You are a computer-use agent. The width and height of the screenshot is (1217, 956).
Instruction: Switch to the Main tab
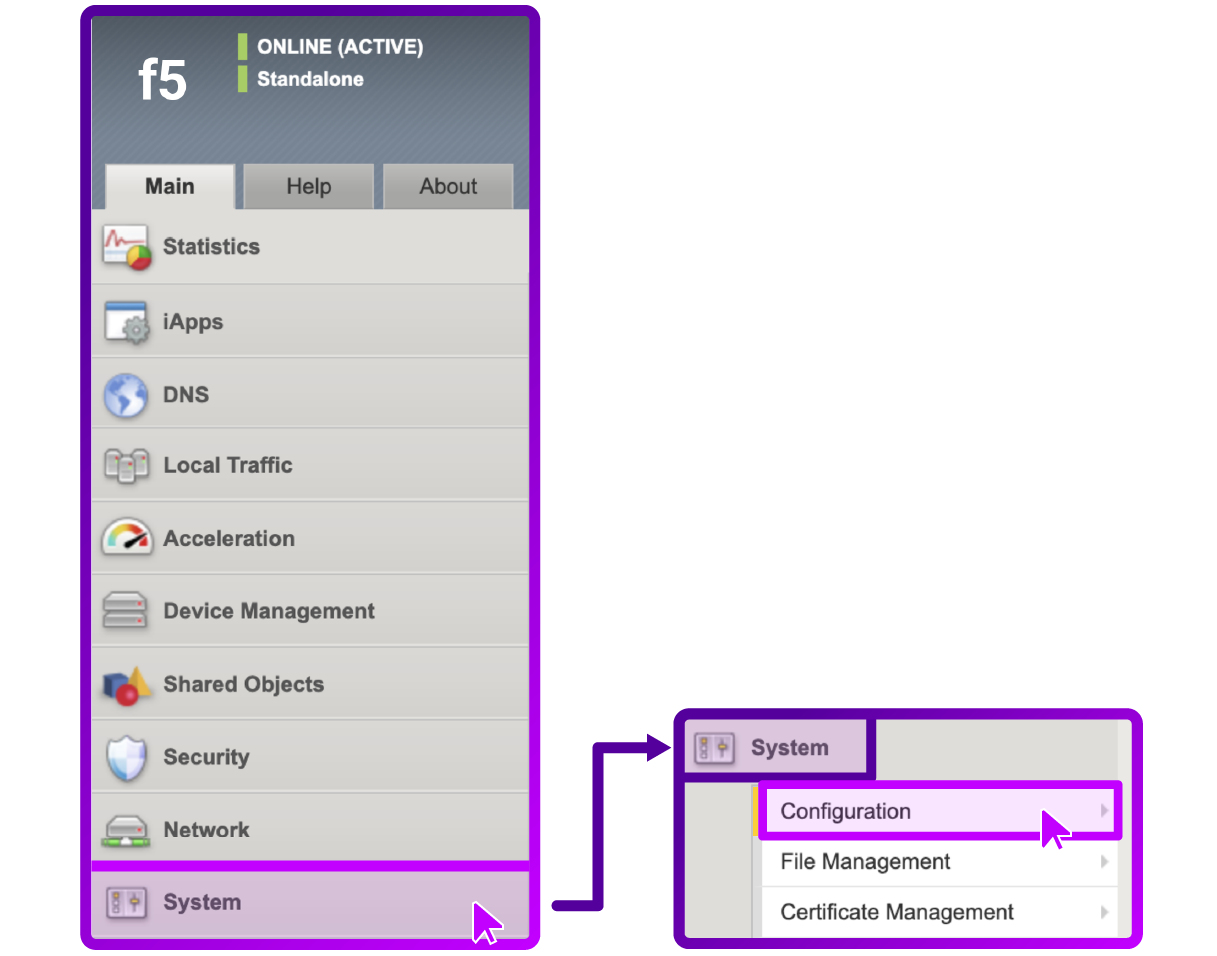click(170, 187)
